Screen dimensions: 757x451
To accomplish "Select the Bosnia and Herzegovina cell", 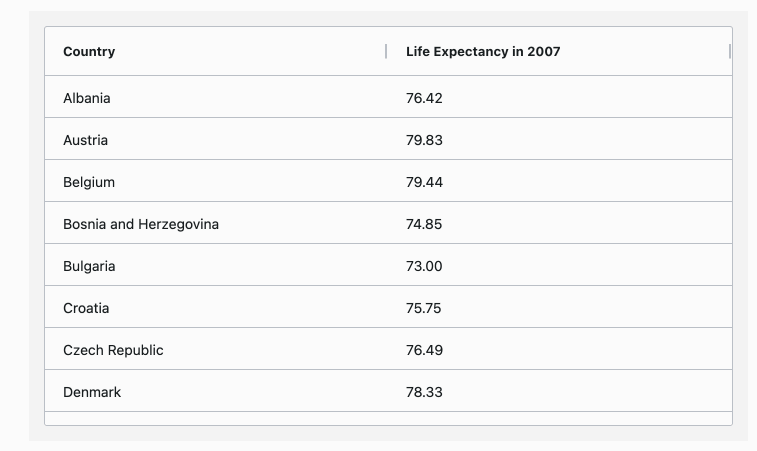I will 141,224.
